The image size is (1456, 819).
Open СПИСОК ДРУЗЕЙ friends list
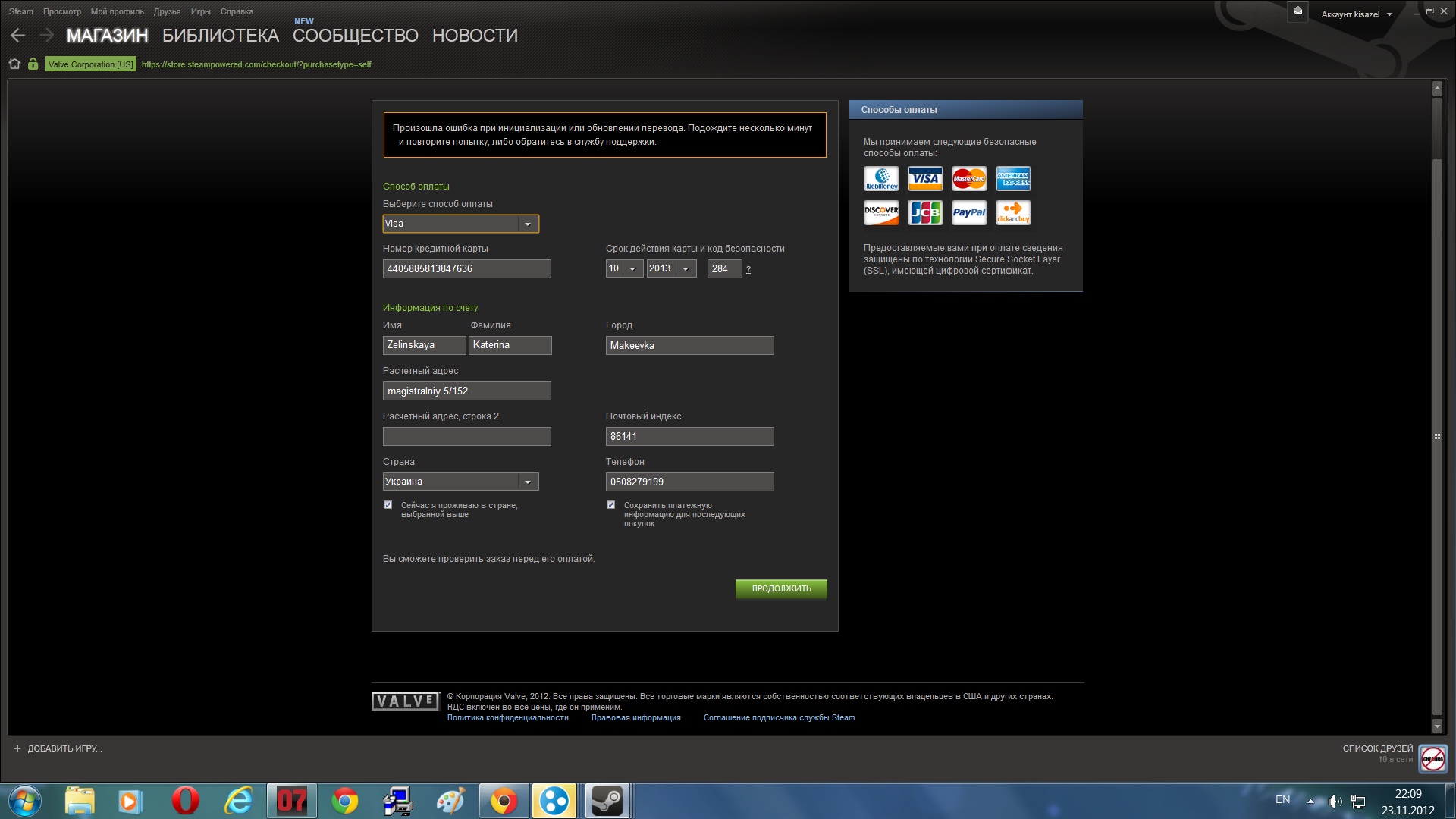point(1378,748)
